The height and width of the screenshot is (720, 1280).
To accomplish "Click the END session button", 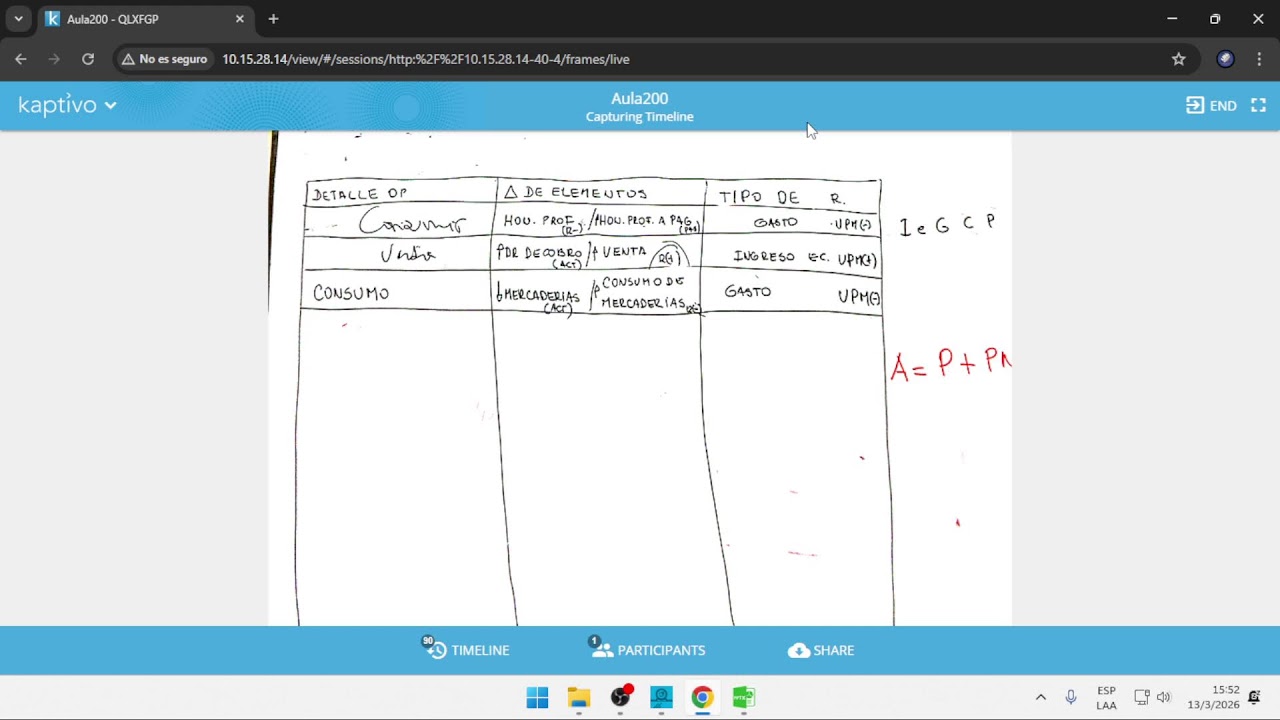I will click(x=1211, y=105).
